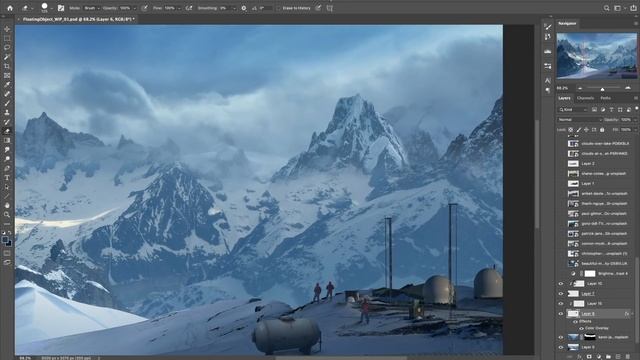Select the Magic Wand selection tool
This screenshot has height=360, width=640.
click(x=7, y=57)
